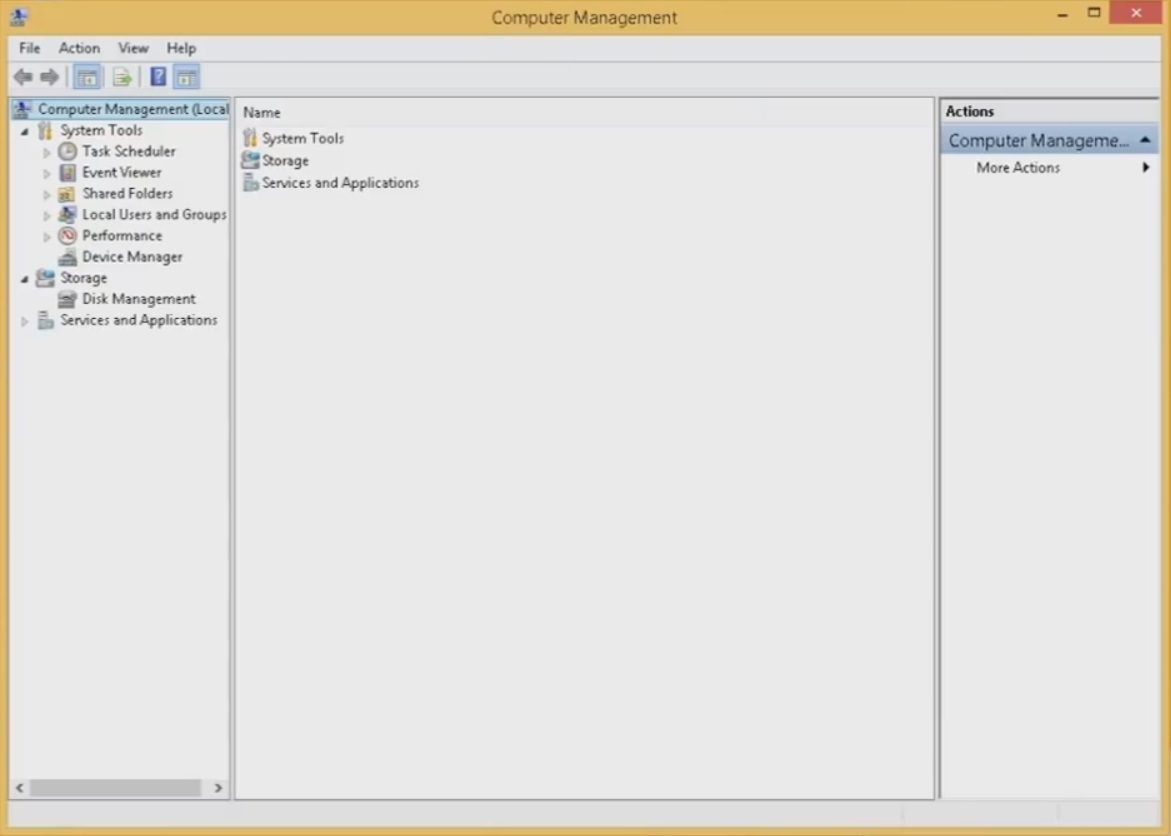This screenshot has height=836, width=1171.
Task: Open Disk Management under Storage
Action: click(x=138, y=299)
